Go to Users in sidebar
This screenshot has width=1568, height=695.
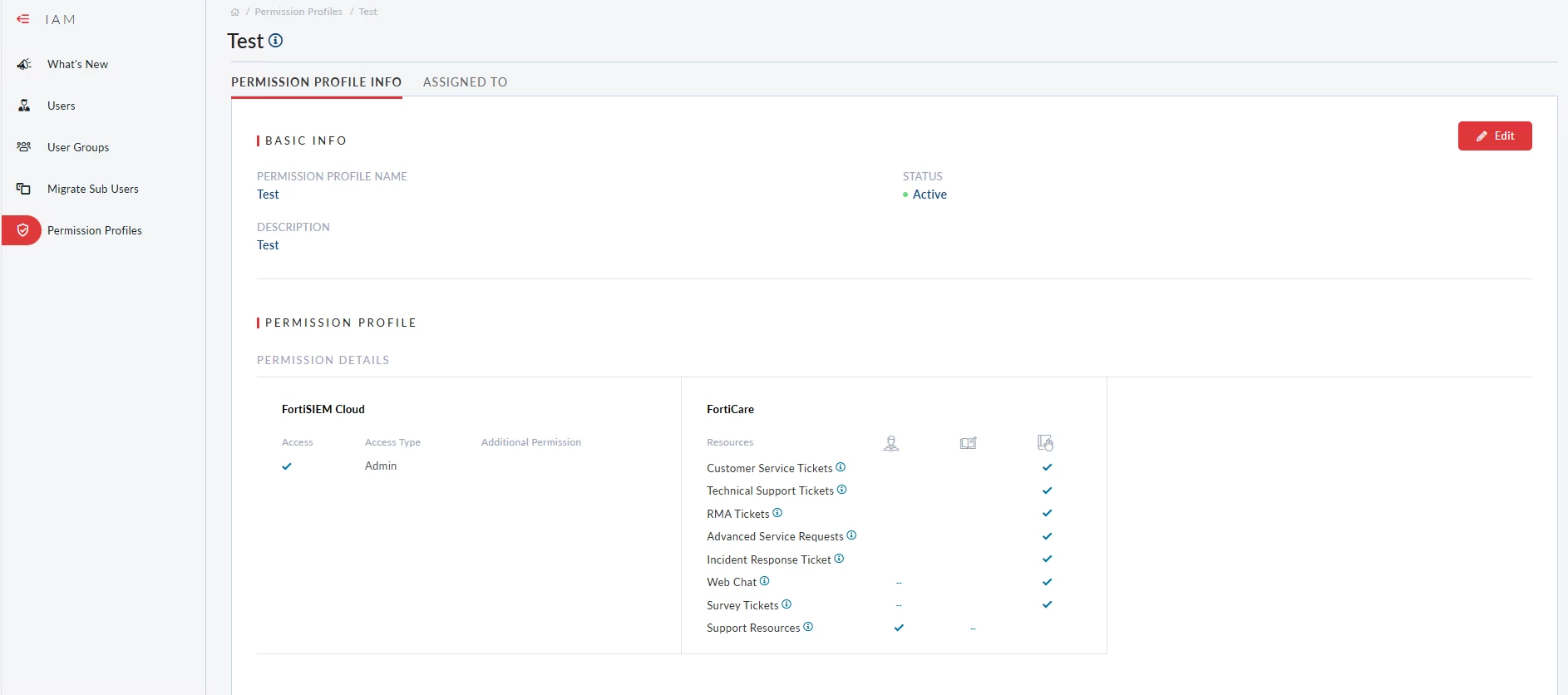tap(62, 106)
